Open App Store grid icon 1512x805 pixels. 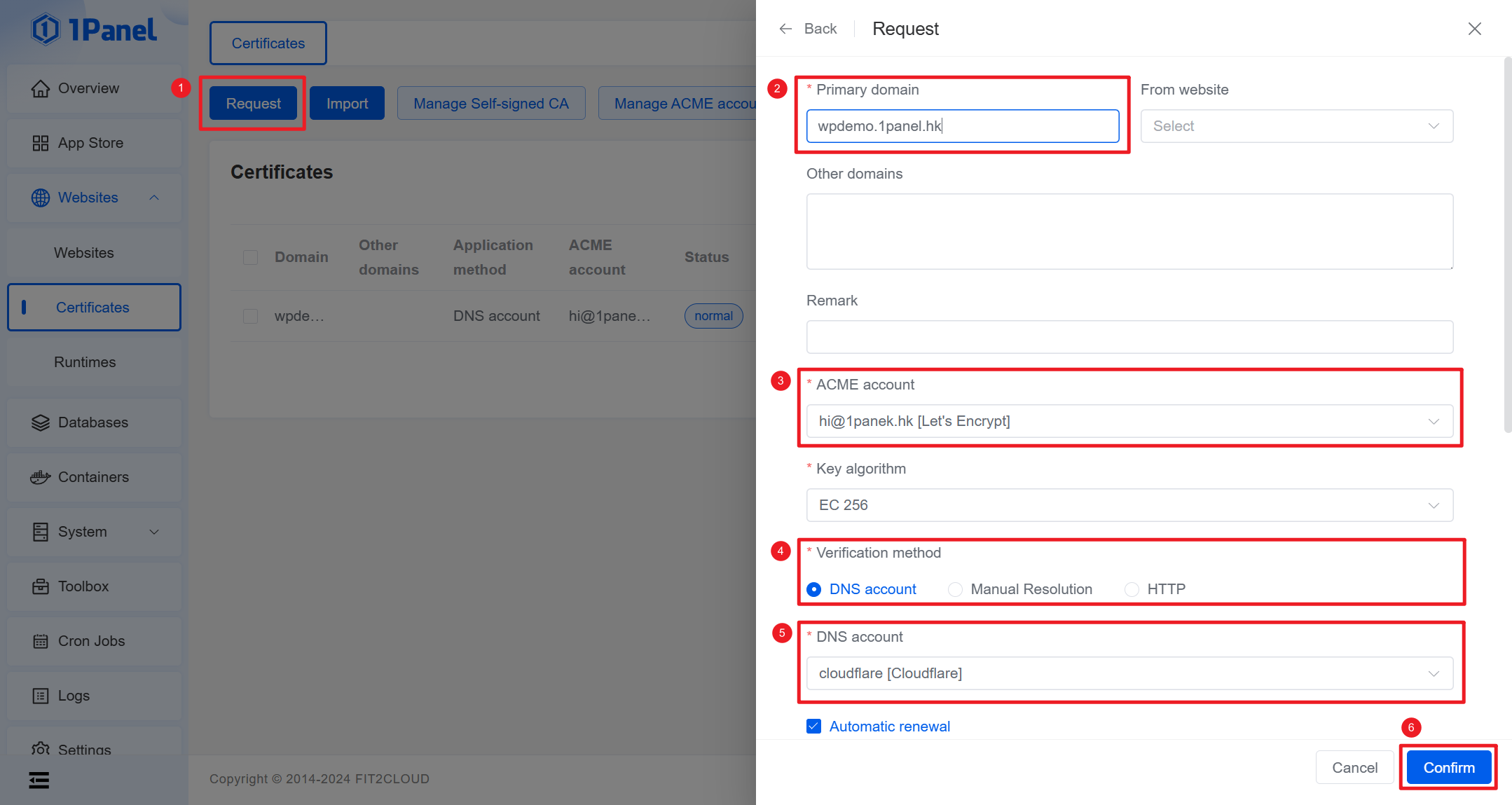(x=41, y=143)
